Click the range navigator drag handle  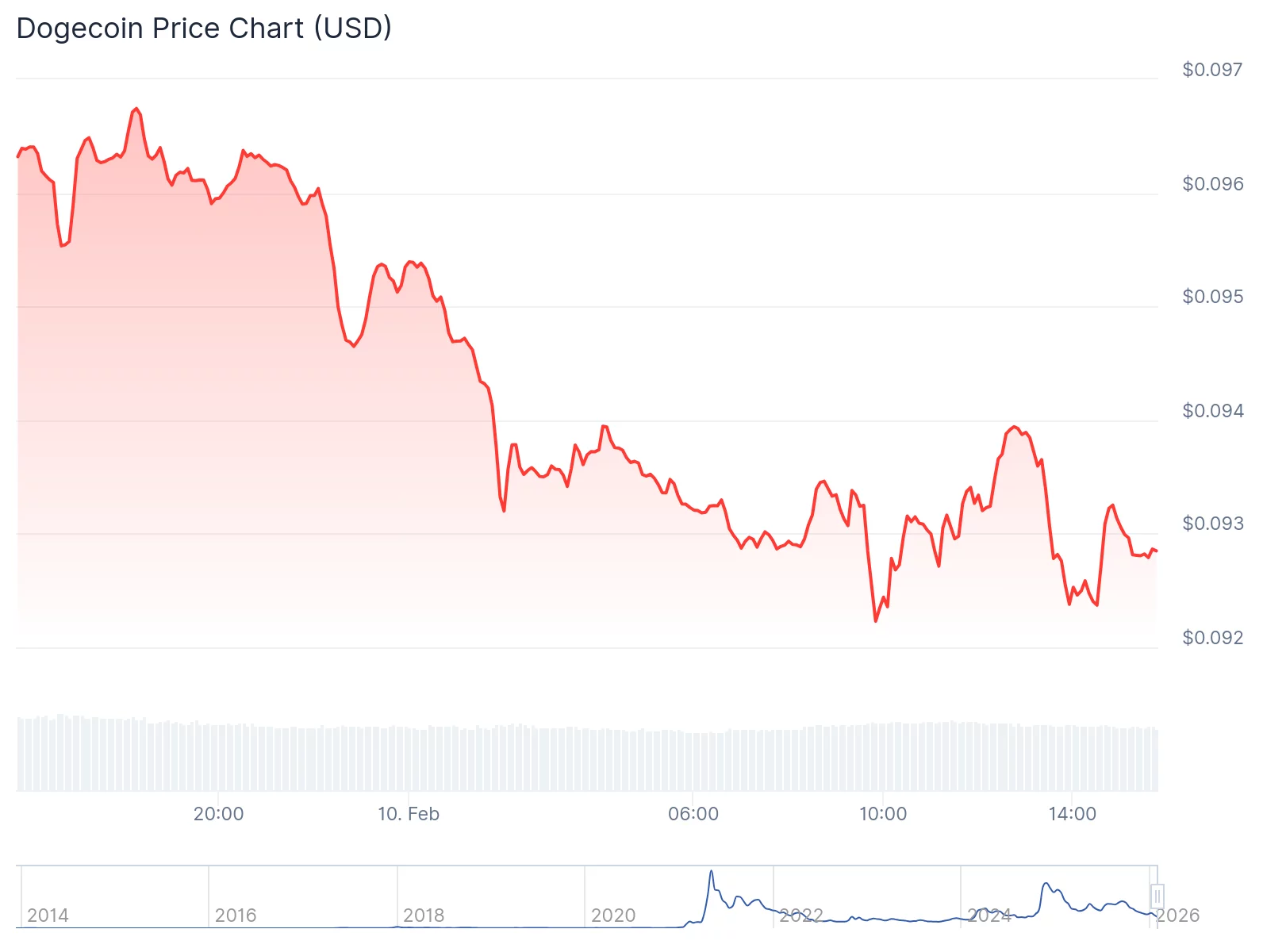click(1157, 896)
